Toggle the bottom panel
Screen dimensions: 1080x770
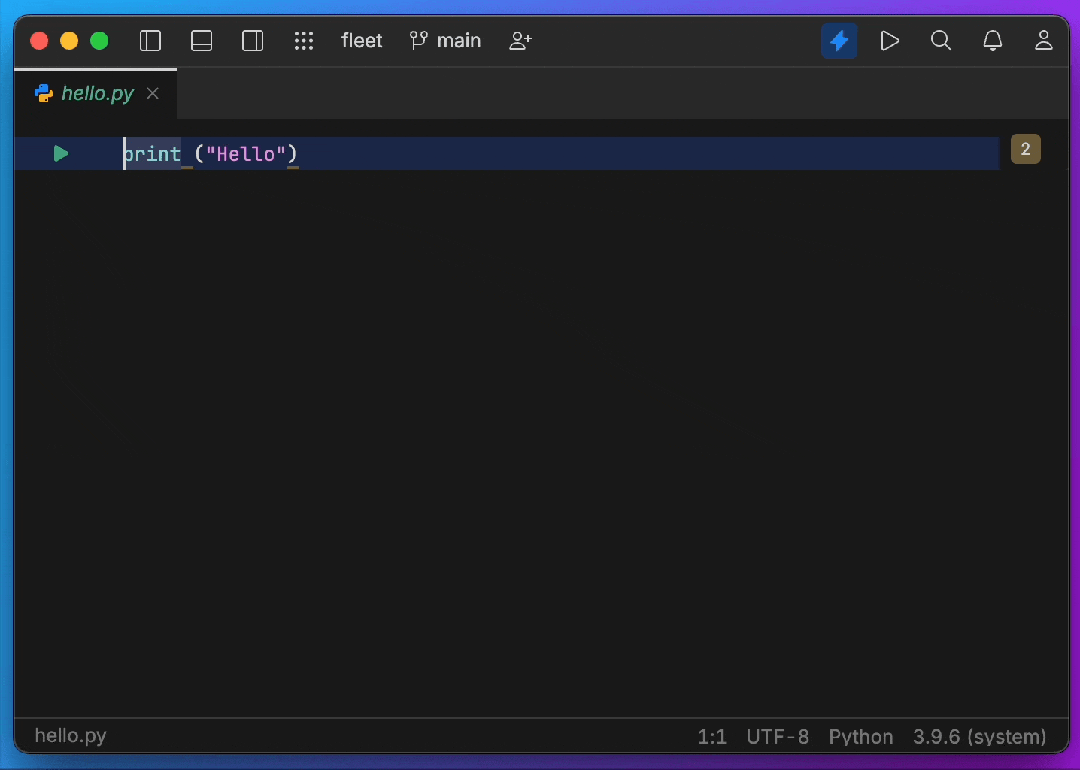point(202,41)
